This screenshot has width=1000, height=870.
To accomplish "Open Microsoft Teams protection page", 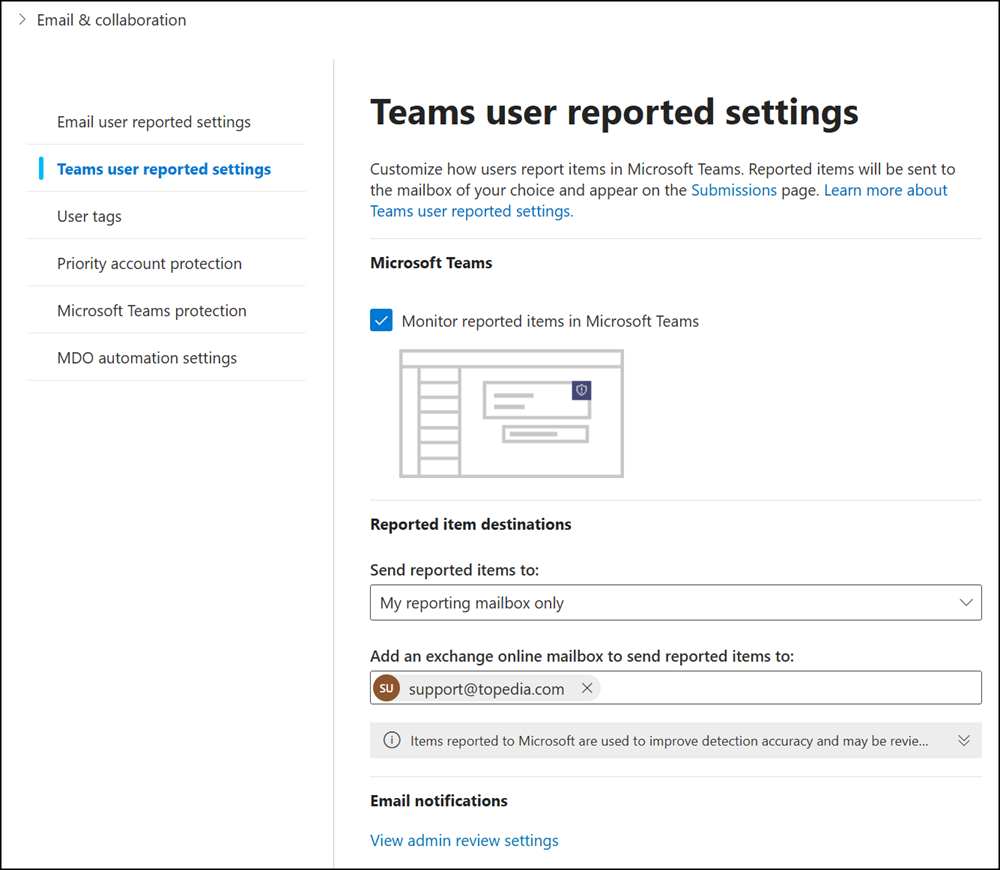I will pyautogui.click(x=152, y=311).
